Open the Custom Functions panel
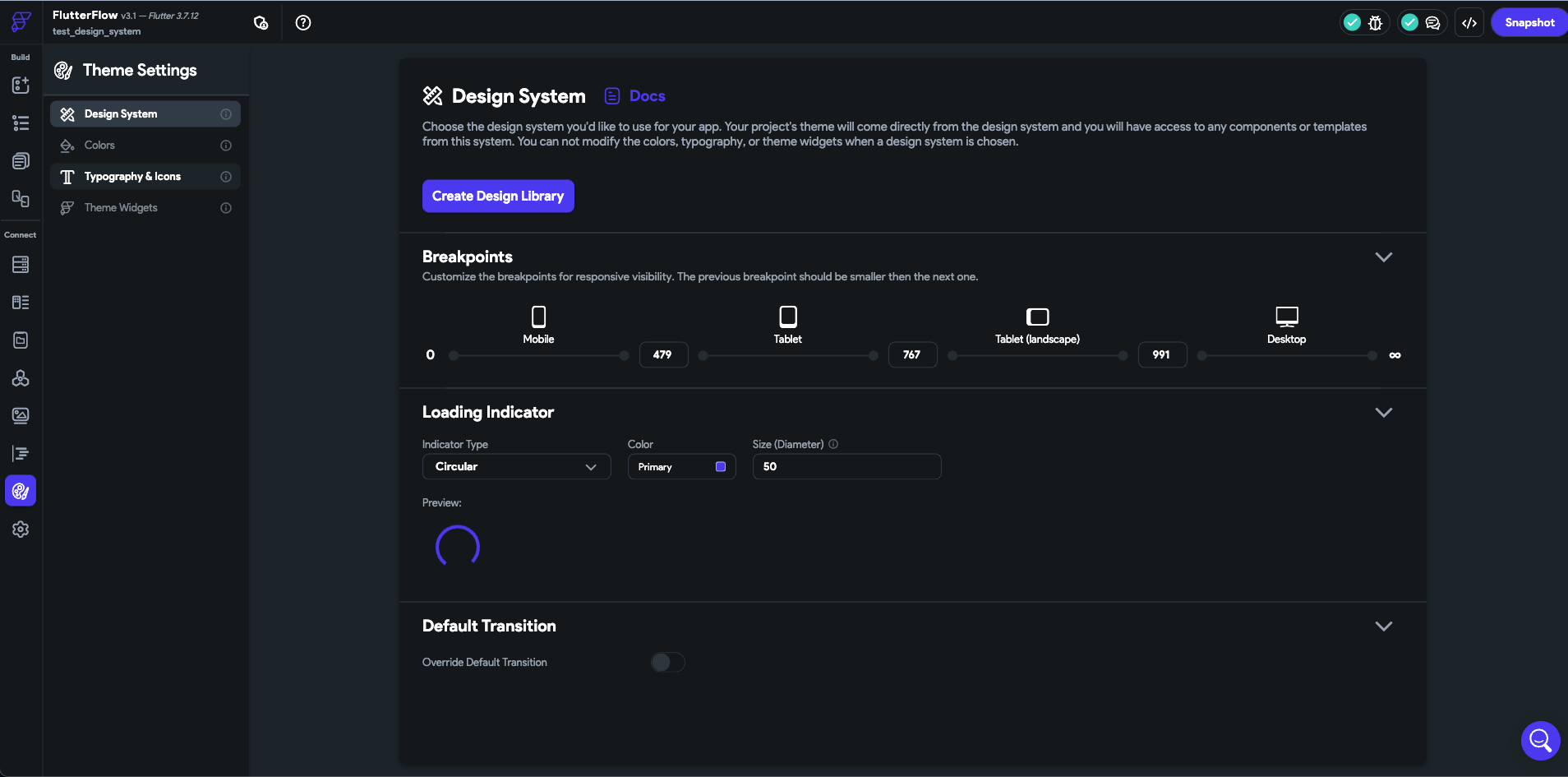The height and width of the screenshot is (777, 1568). [x=20, y=453]
